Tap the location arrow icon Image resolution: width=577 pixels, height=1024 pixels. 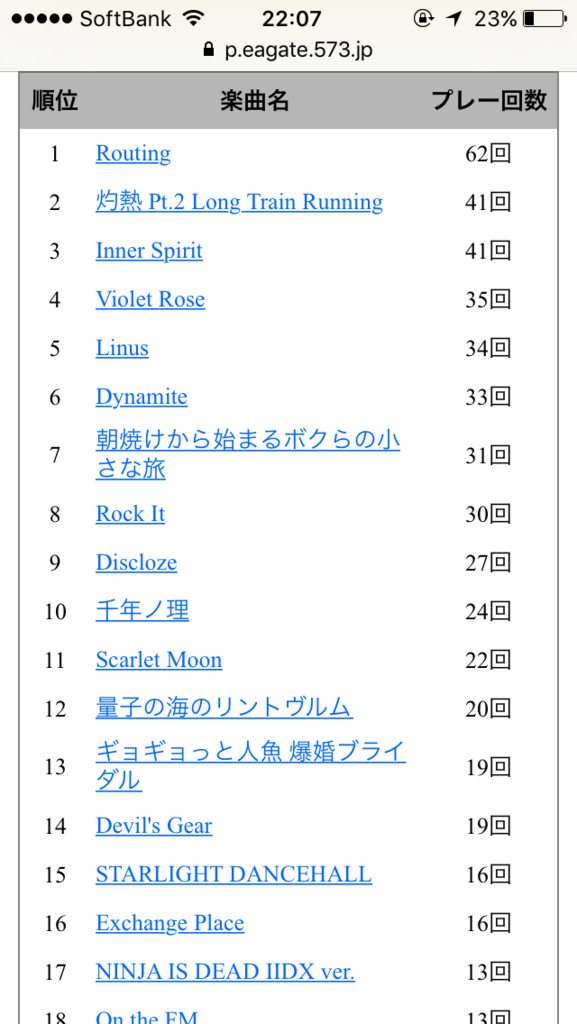point(454,18)
